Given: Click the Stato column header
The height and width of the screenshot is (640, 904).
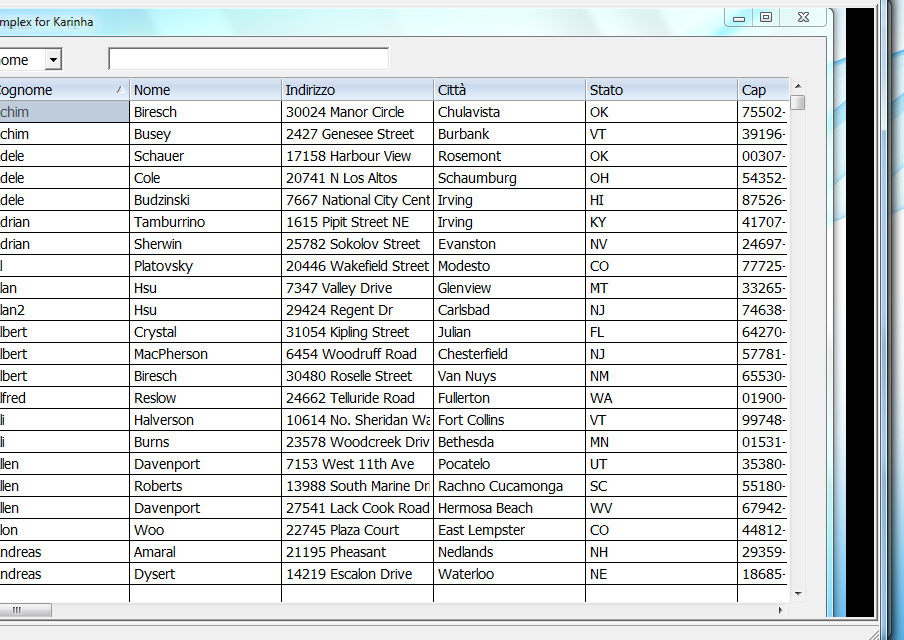Looking at the screenshot, I should [661, 90].
